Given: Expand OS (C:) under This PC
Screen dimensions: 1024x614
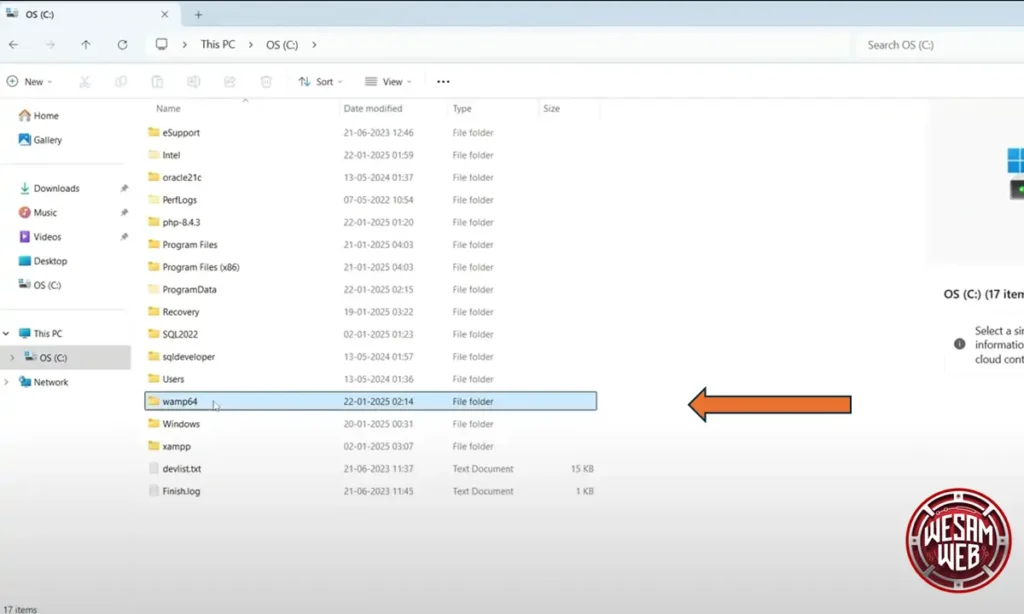Looking at the screenshot, I should coord(12,357).
